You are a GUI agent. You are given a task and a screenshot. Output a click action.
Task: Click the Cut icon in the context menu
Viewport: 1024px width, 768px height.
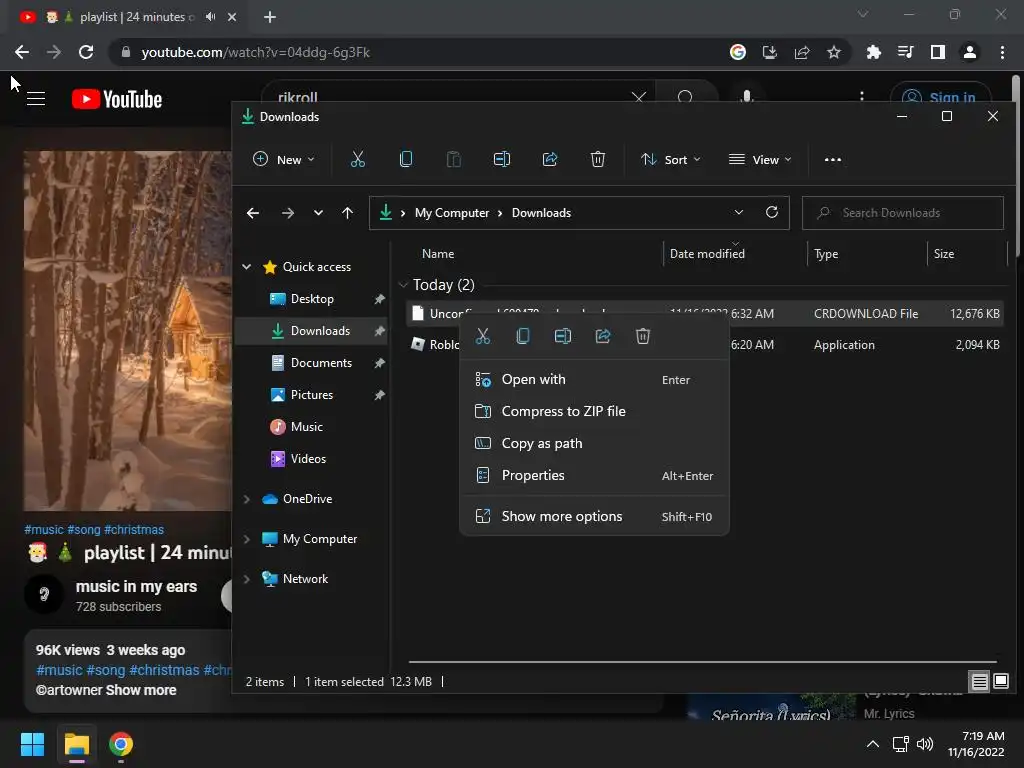point(483,336)
